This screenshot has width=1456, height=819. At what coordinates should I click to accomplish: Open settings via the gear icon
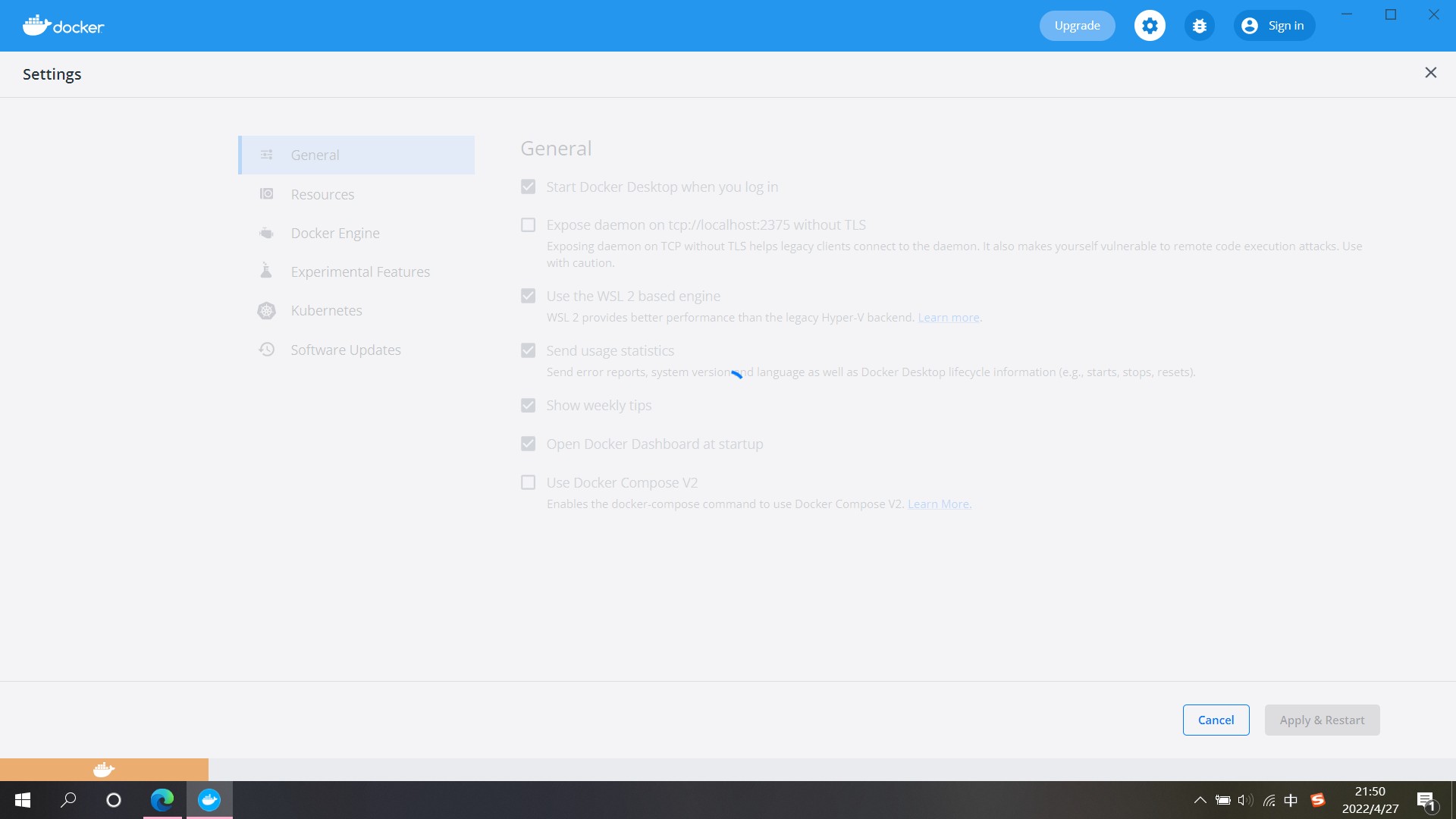click(1150, 26)
